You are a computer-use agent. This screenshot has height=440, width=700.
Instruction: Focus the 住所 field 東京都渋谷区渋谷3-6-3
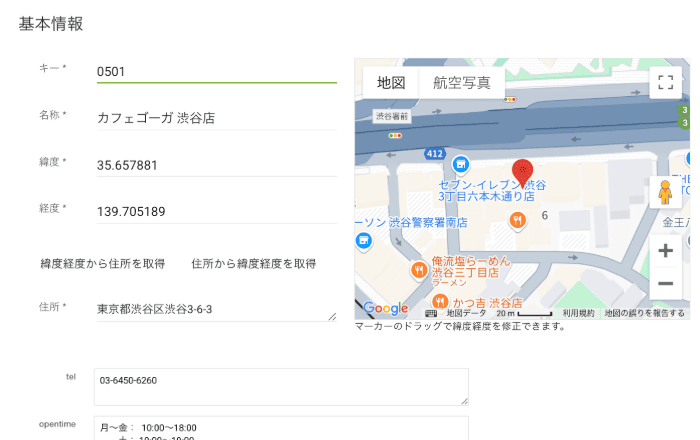pos(217,309)
